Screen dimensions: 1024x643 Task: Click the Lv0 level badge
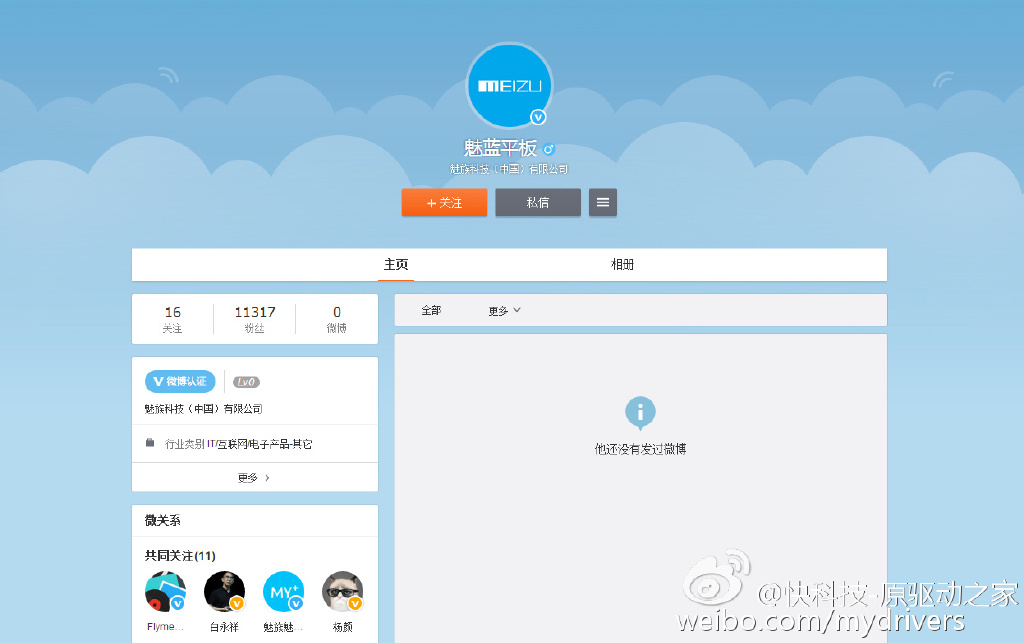point(246,381)
